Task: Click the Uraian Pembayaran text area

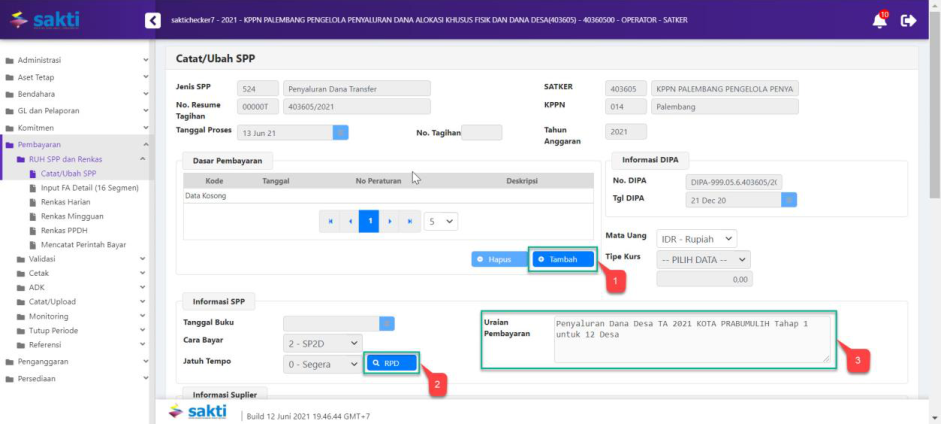Action: (x=691, y=340)
